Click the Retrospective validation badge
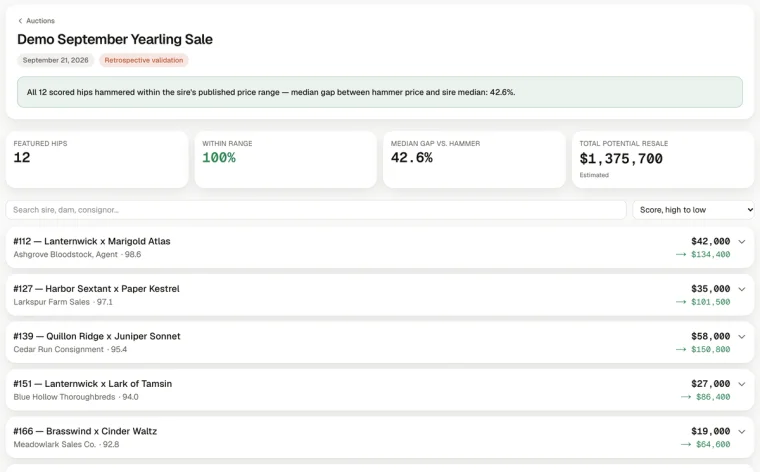 tap(144, 60)
